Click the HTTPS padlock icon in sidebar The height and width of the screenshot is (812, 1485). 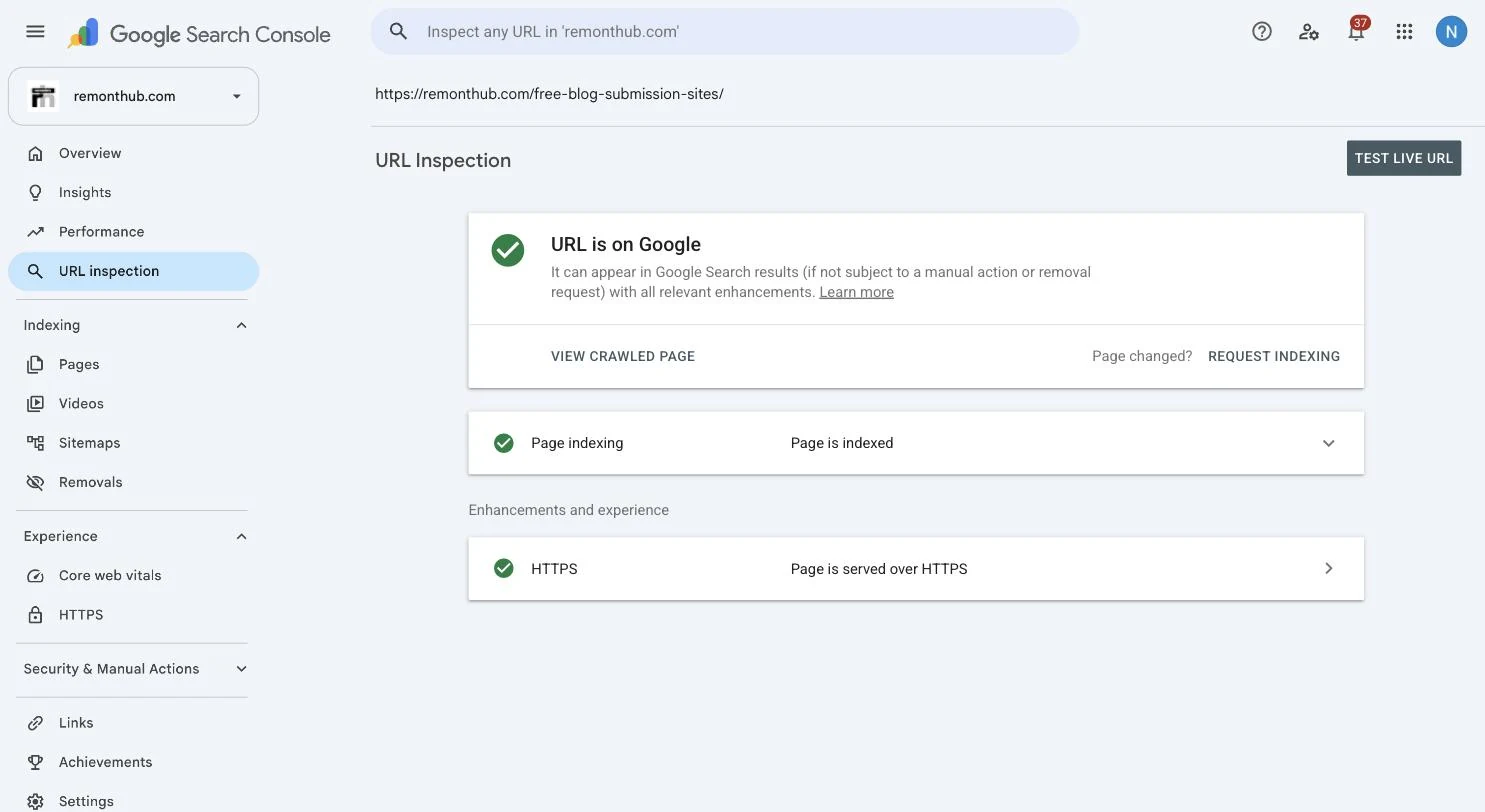pos(36,615)
